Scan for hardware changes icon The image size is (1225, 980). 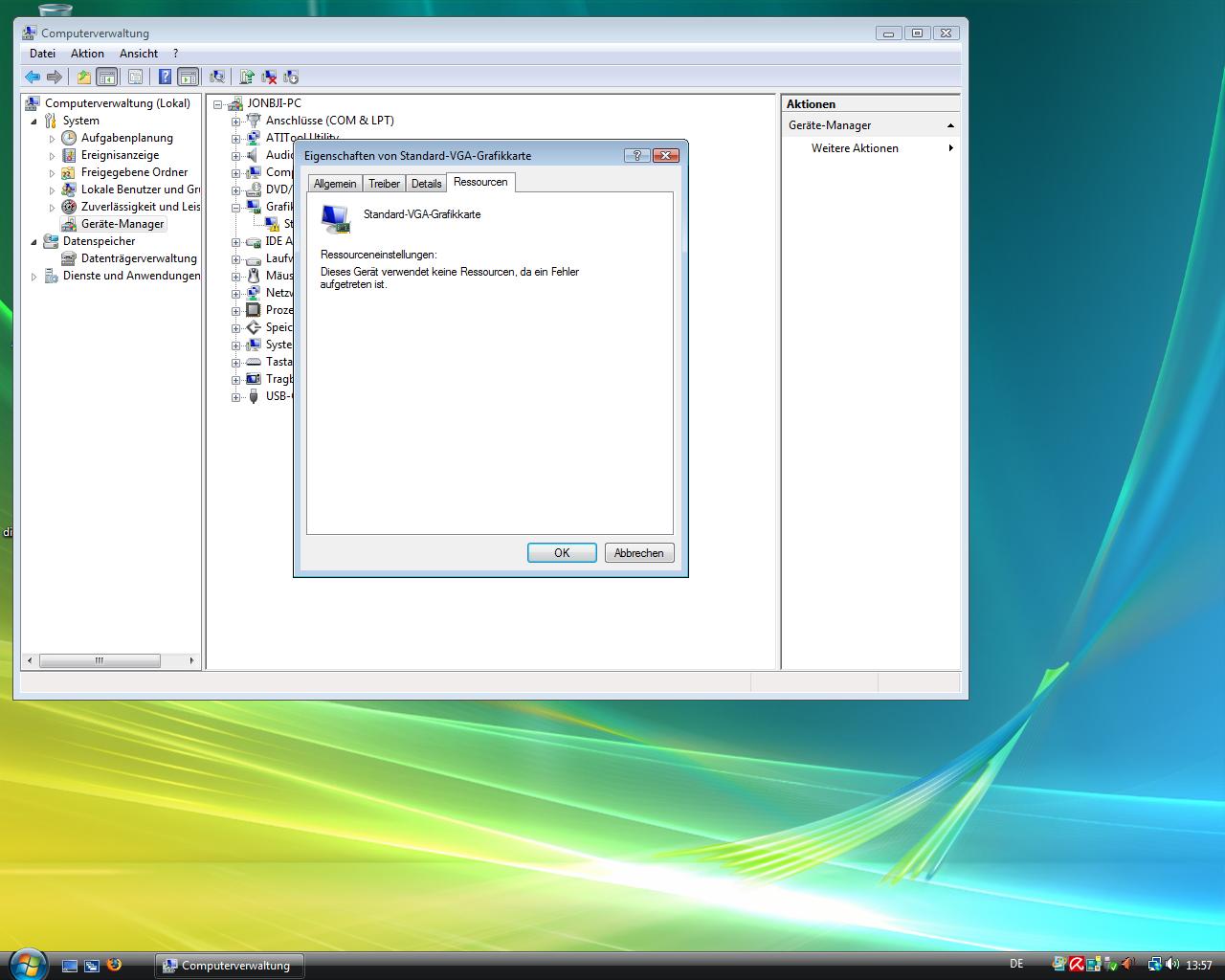pos(217,77)
